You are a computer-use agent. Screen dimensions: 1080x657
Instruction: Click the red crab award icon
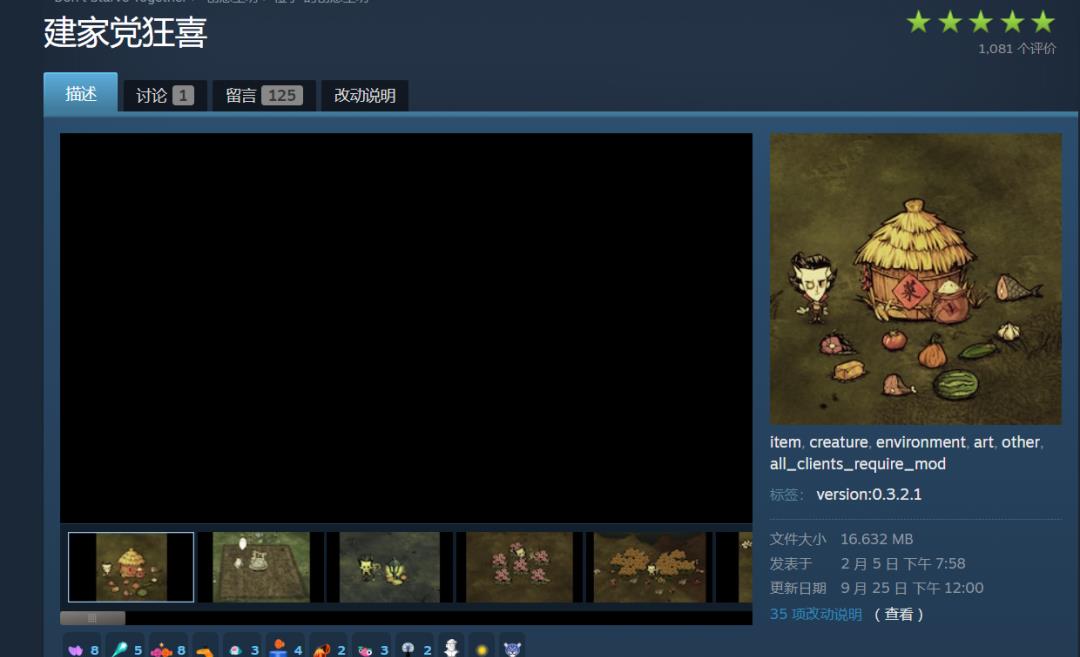pyautogui.click(x=322, y=649)
